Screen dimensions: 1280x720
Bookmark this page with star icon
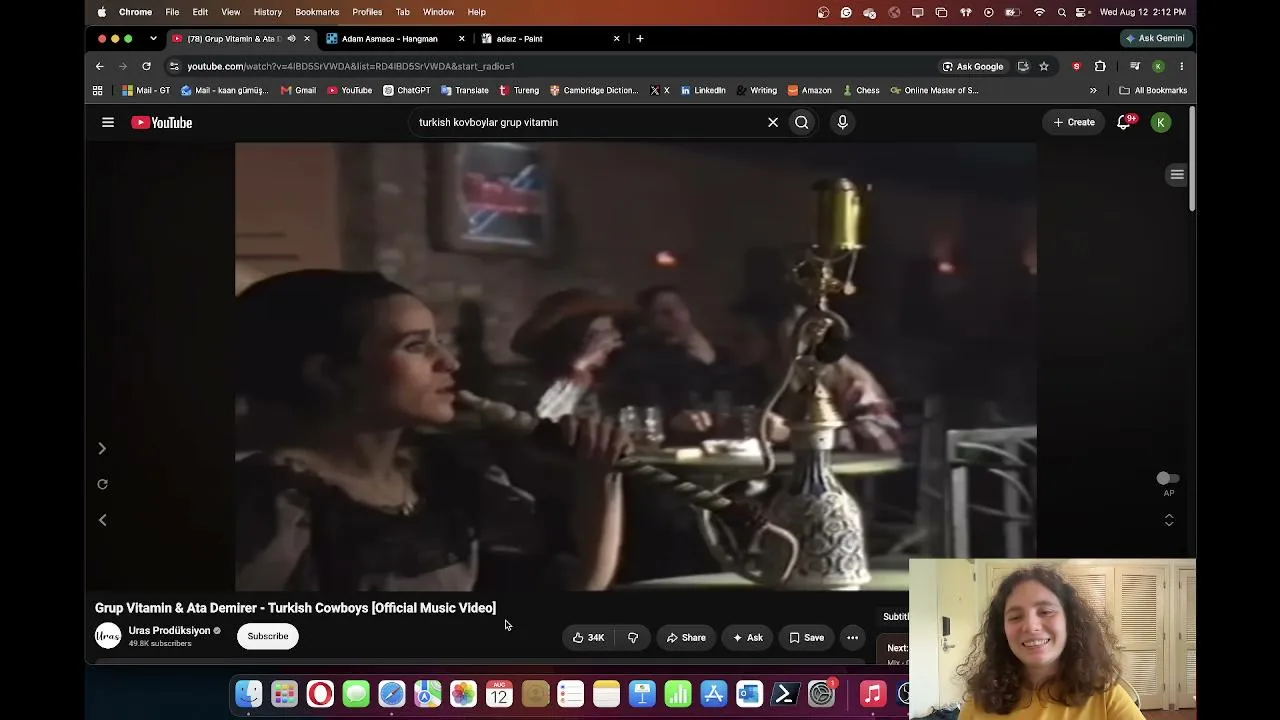1044,66
